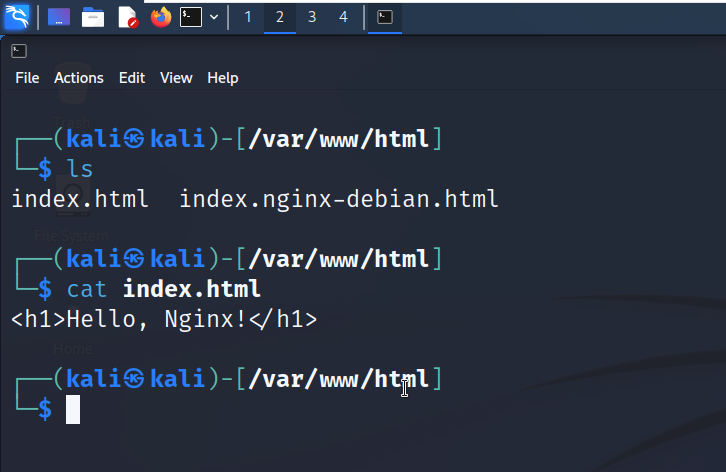
Task: Open the File menu
Action: click(27, 78)
